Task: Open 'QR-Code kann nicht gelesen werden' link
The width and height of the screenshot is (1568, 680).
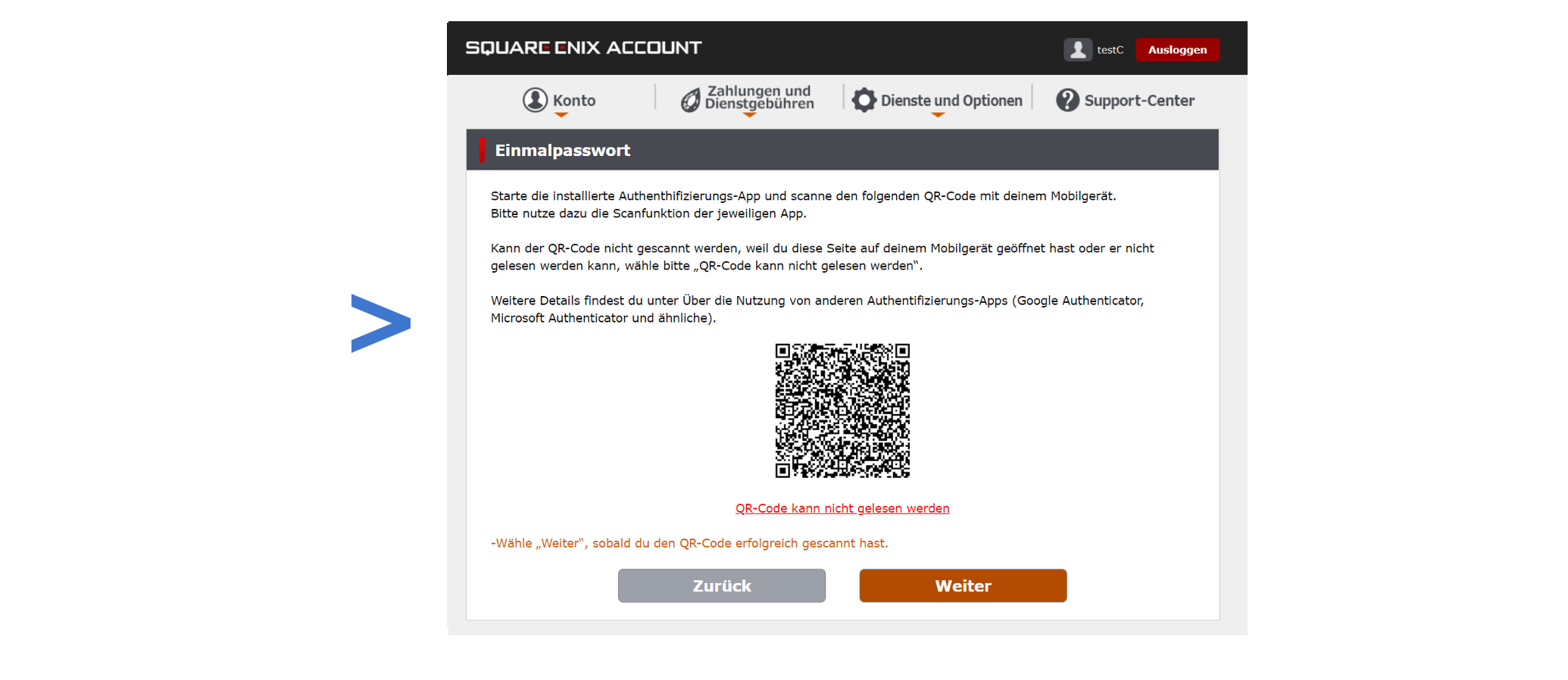Action: click(842, 509)
